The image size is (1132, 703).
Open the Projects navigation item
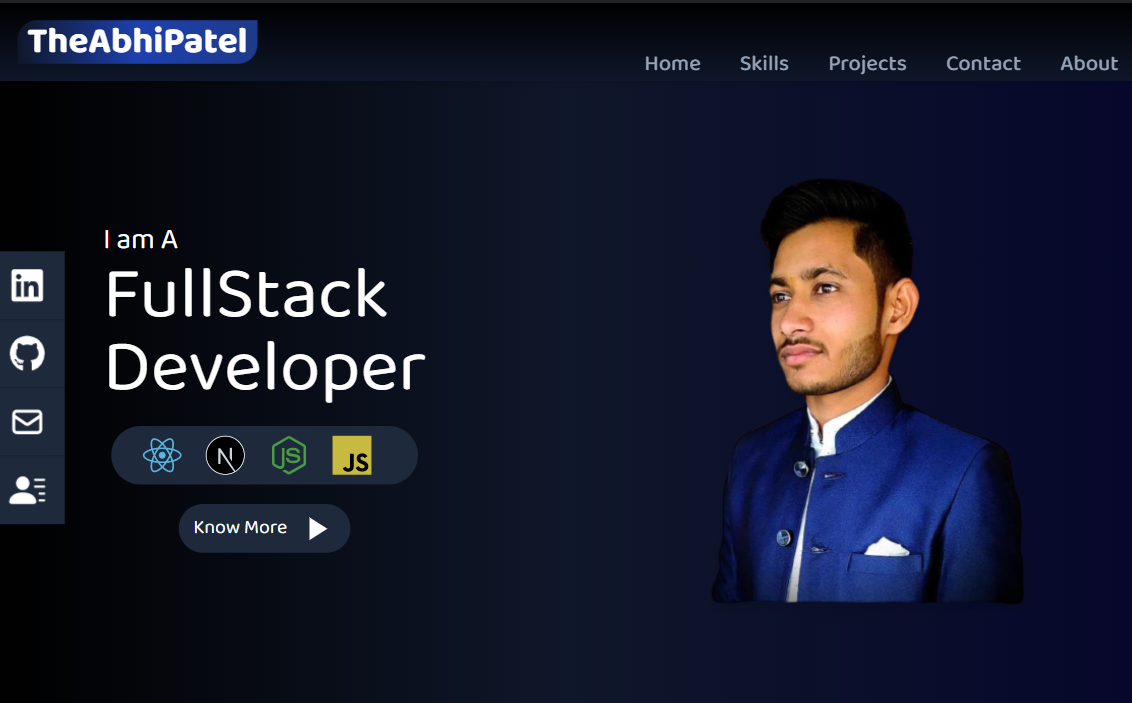866,63
